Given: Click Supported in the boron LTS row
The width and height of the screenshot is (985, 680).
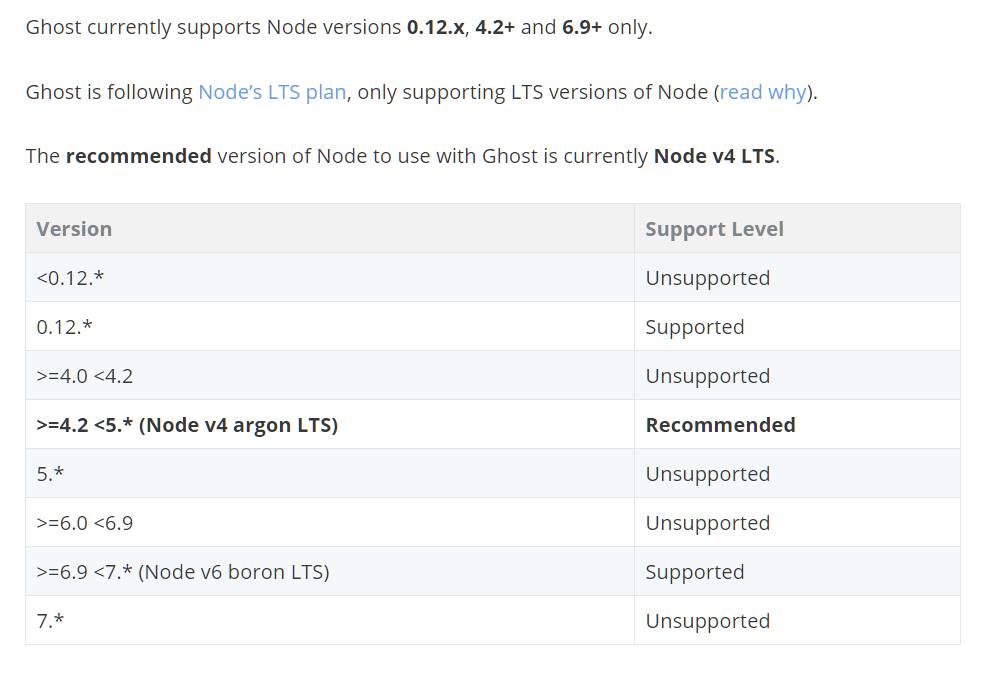Looking at the screenshot, I should click(x=695, y=573).
